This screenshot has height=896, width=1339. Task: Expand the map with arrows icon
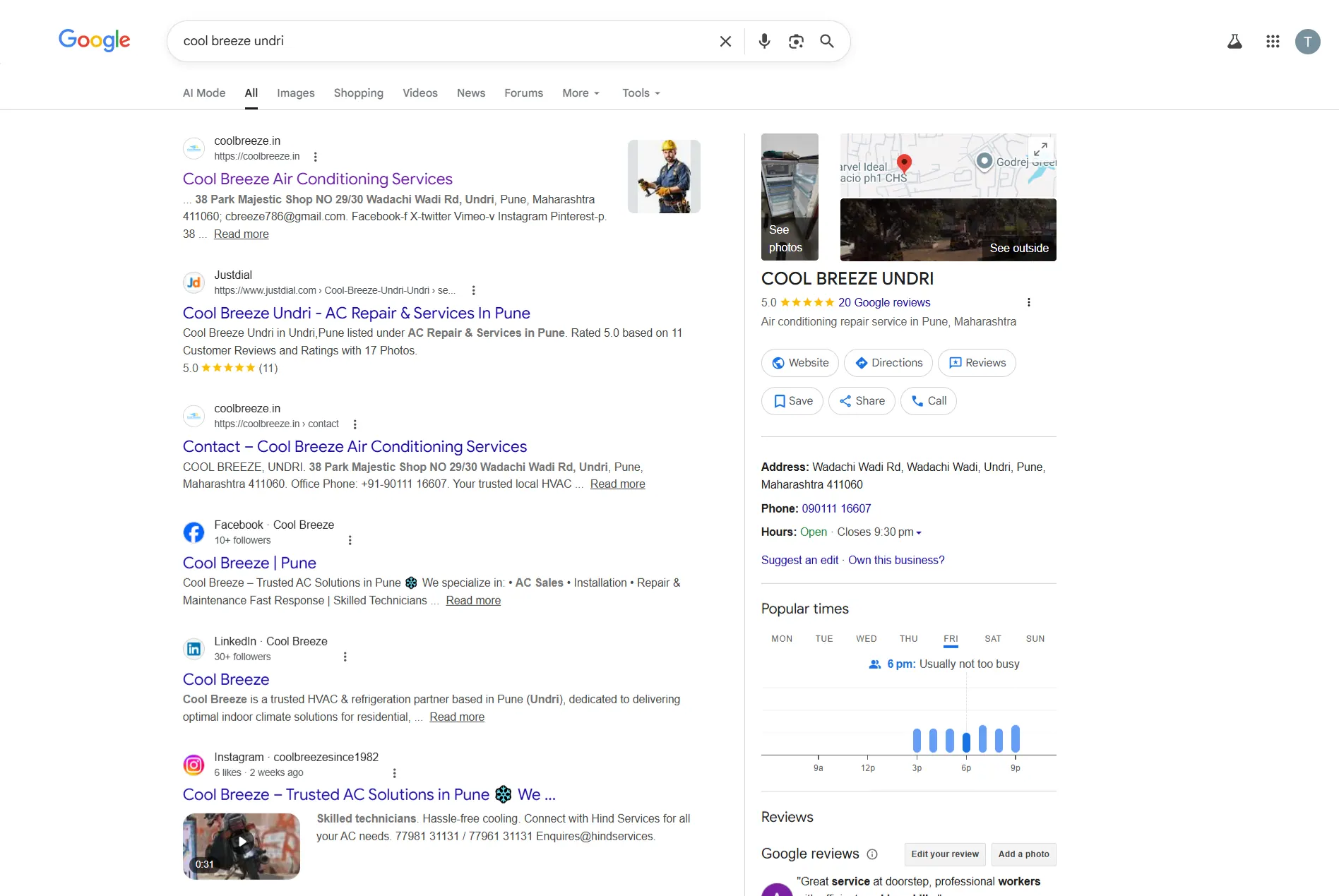(1040, 150)
